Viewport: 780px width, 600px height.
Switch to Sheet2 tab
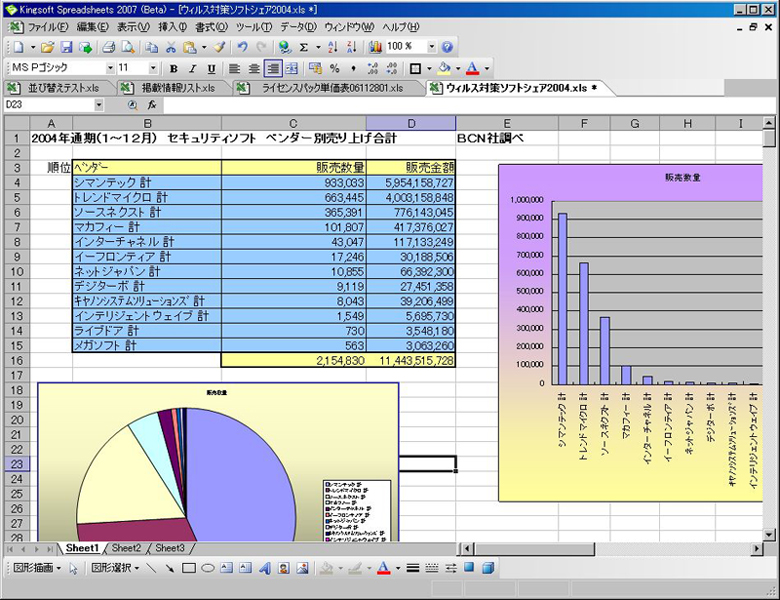(126, 548)
